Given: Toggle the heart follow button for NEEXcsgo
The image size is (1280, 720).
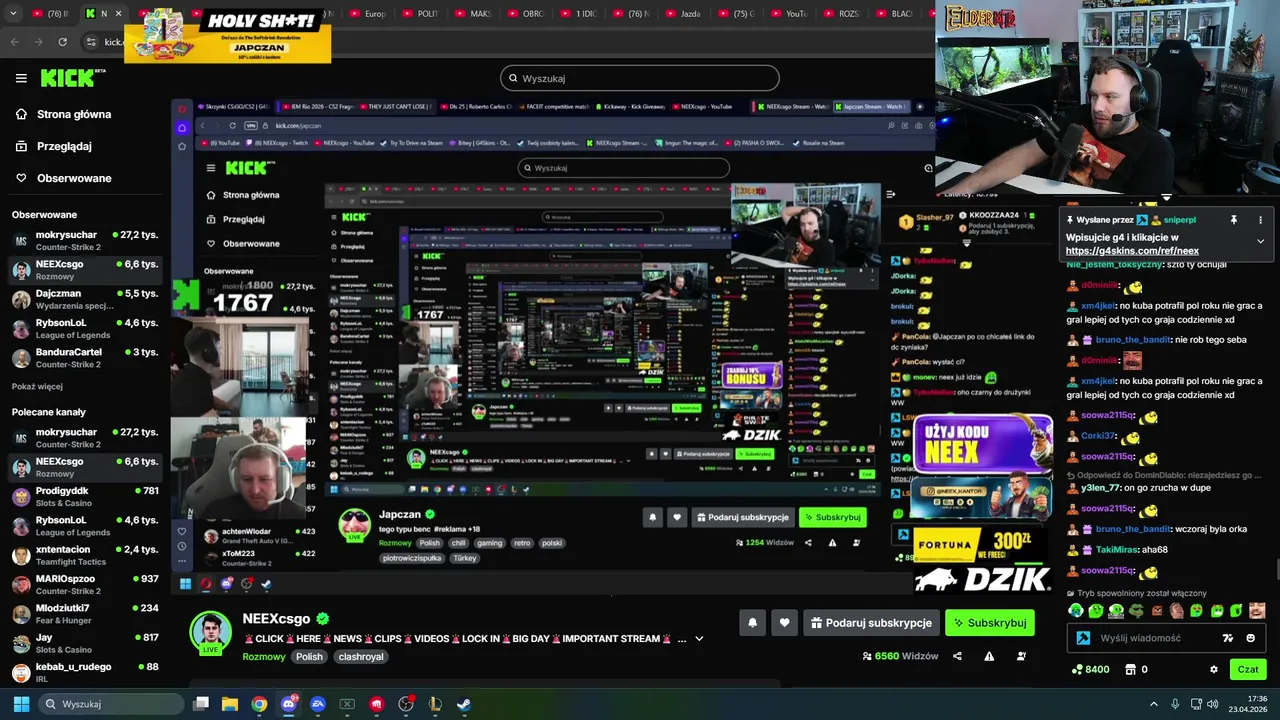Looking at the screenshot, I should point(785,623).
